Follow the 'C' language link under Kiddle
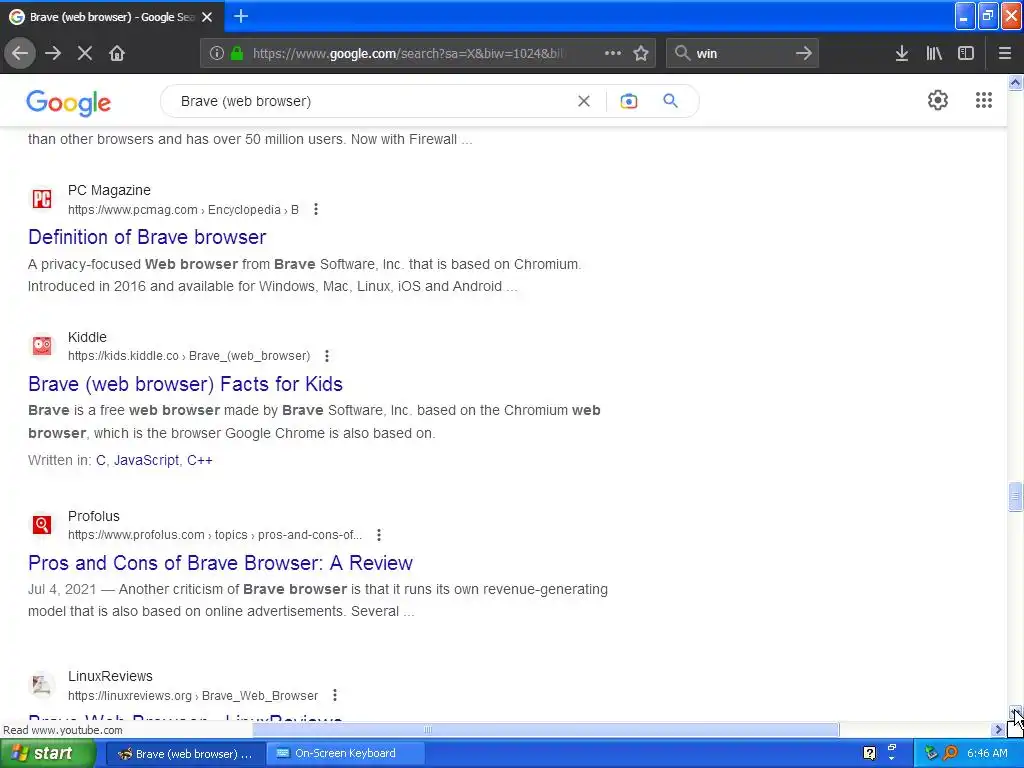Image resolution: width=1024 pixels, height=768 pixels. [101, 460]
